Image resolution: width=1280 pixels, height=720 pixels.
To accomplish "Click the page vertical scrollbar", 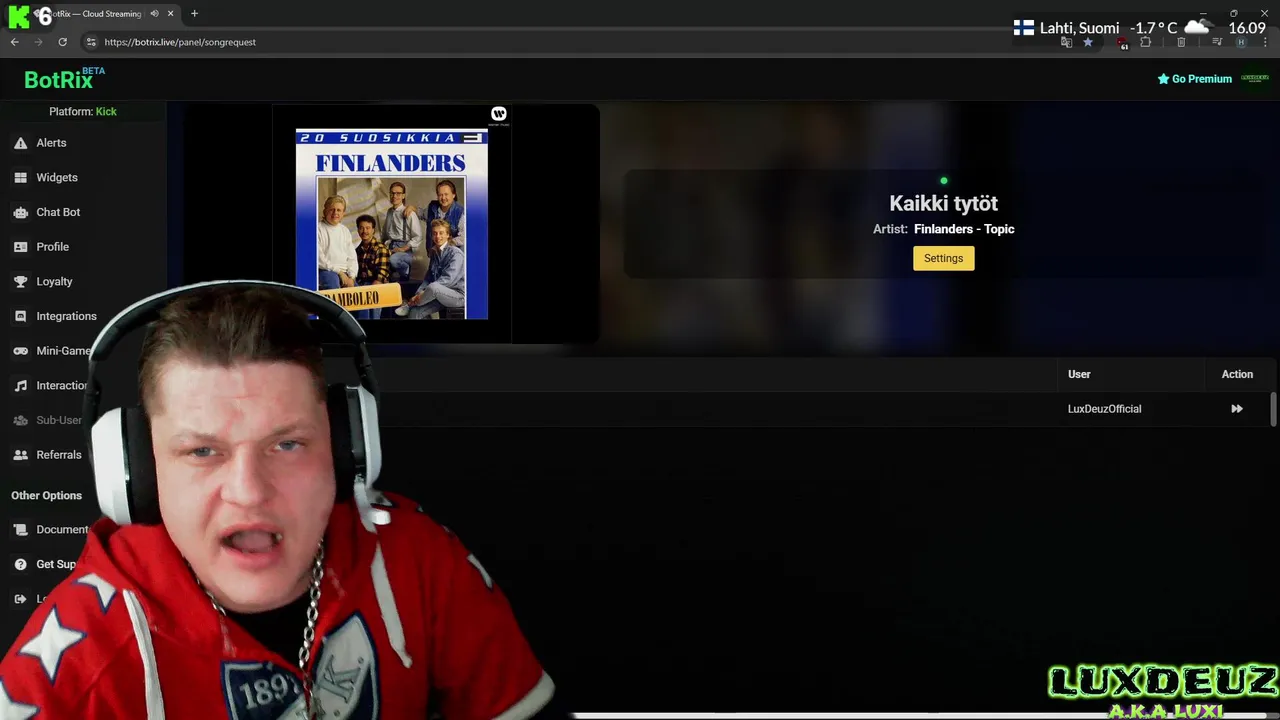I will (1274, 410).
